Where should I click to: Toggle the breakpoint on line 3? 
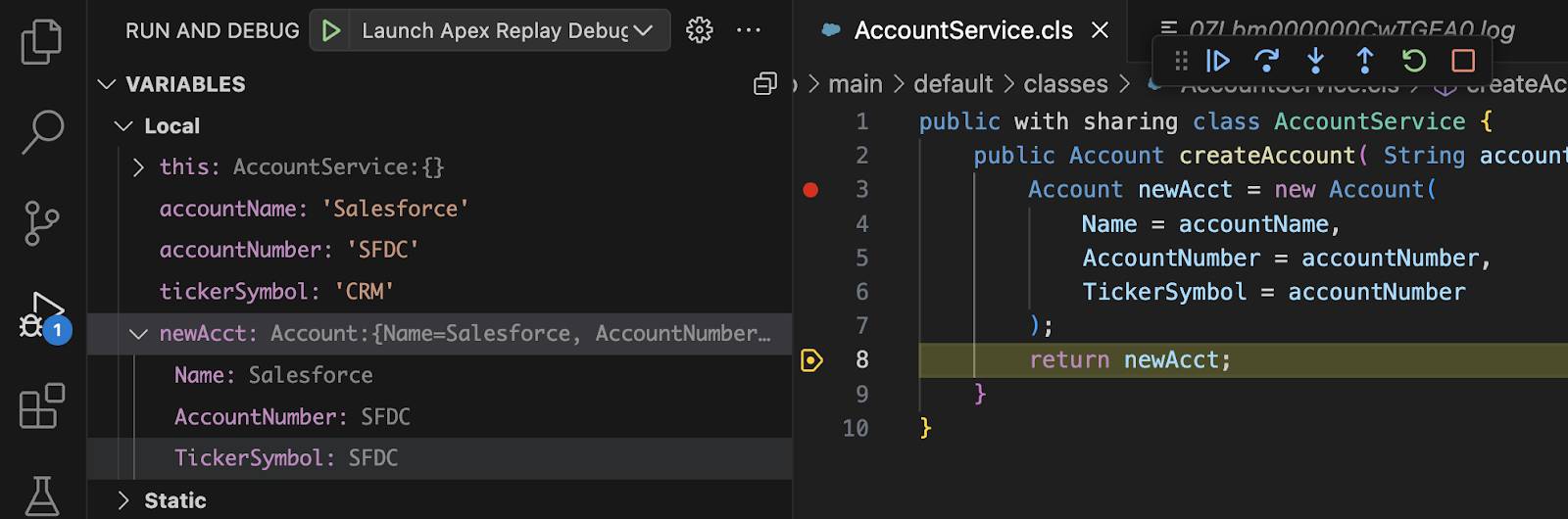810,190
